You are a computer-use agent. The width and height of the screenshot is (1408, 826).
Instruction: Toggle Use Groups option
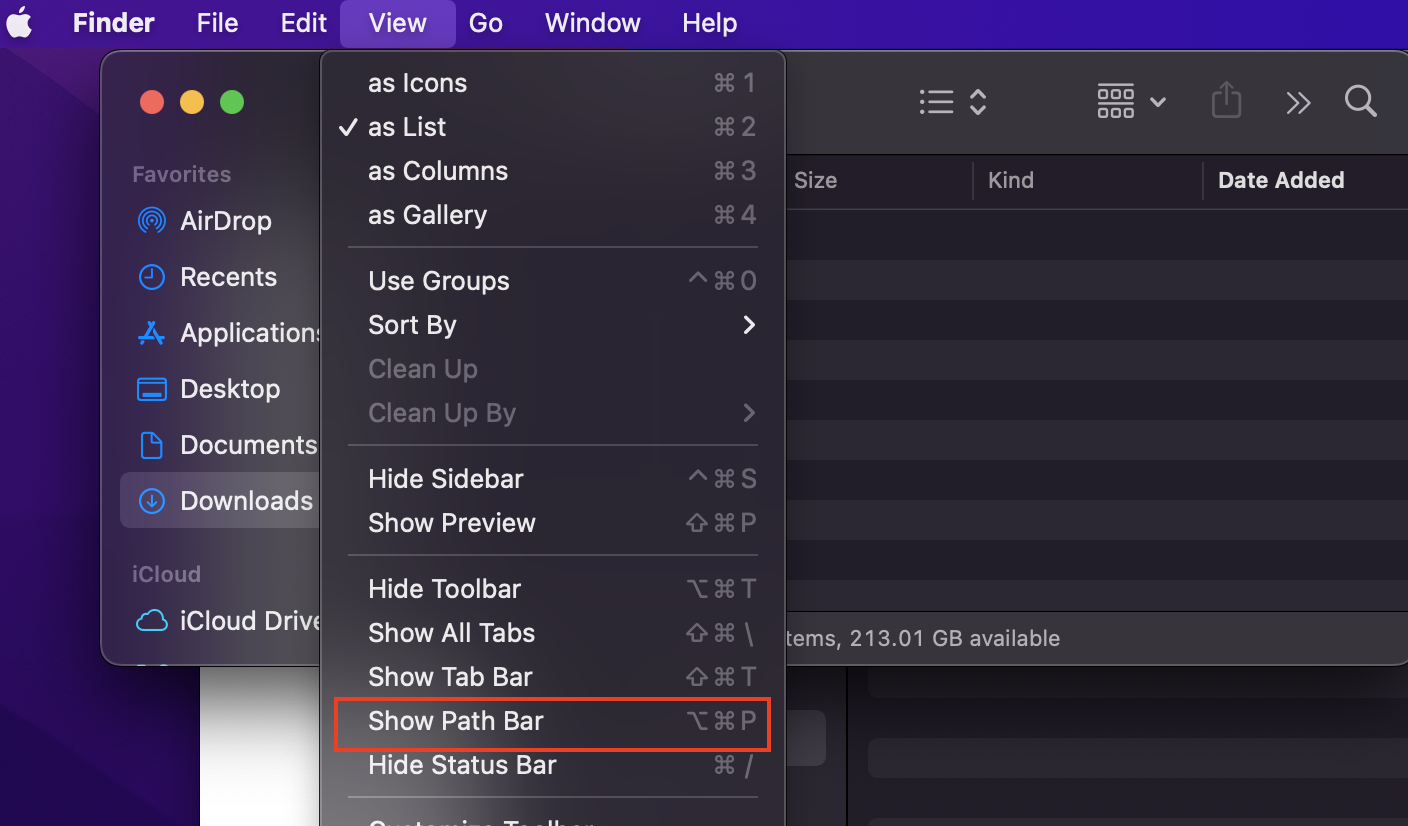pos(553,281)
